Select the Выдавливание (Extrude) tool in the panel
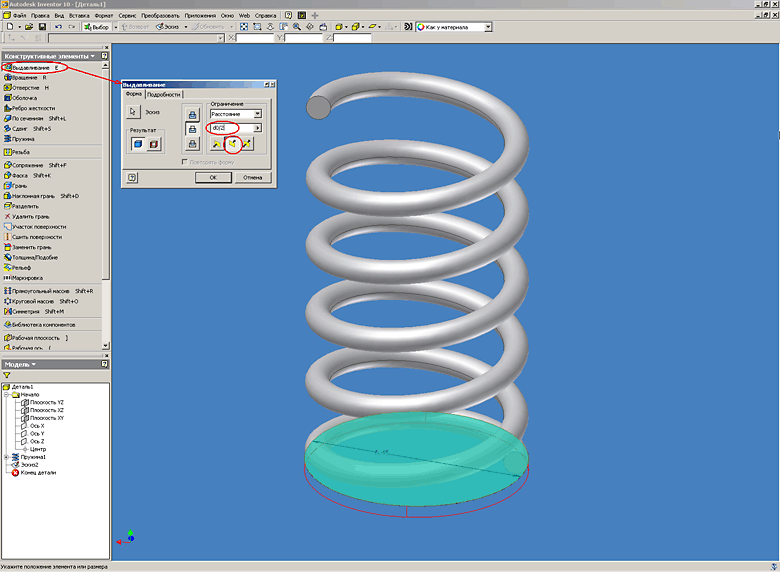The height and width of the screenshot is (572, 780). [31, 67]
